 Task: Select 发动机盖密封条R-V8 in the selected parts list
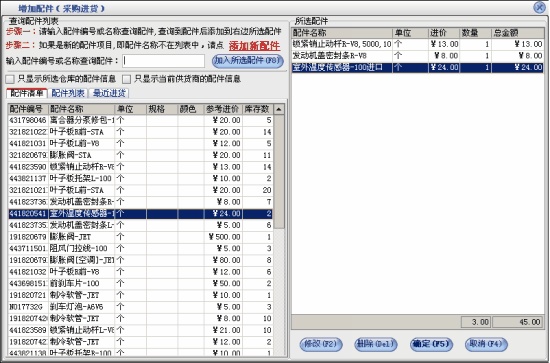(x=417, y=56)
